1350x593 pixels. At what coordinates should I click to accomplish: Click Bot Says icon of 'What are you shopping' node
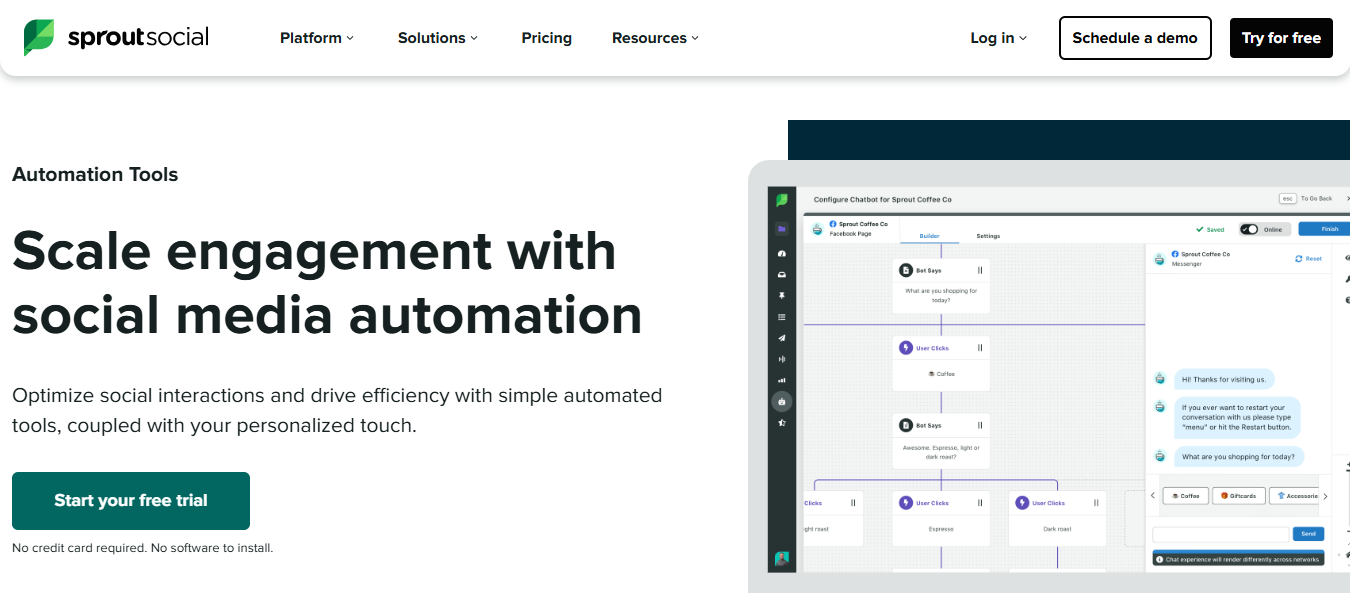pos(905,270)
